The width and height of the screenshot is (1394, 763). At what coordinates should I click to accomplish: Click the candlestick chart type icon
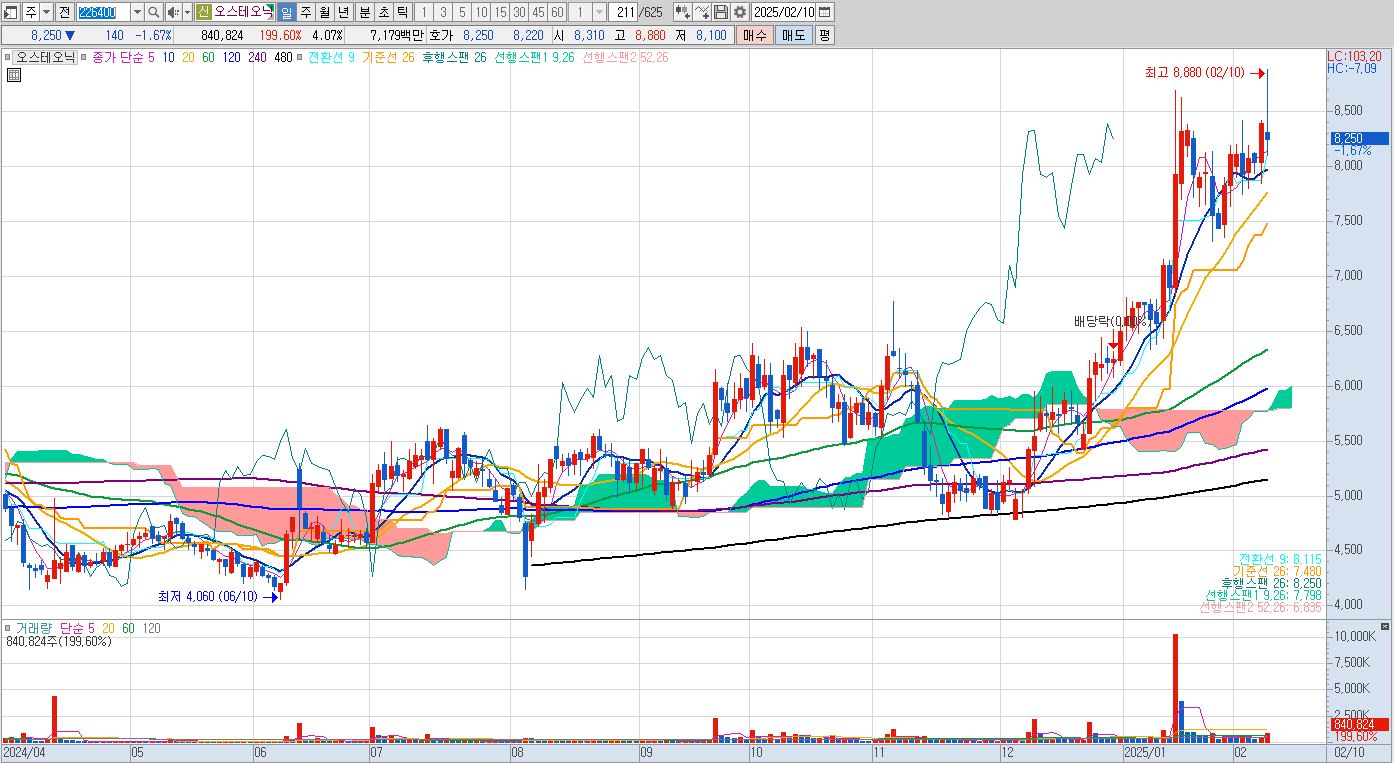tap(683, 12)
